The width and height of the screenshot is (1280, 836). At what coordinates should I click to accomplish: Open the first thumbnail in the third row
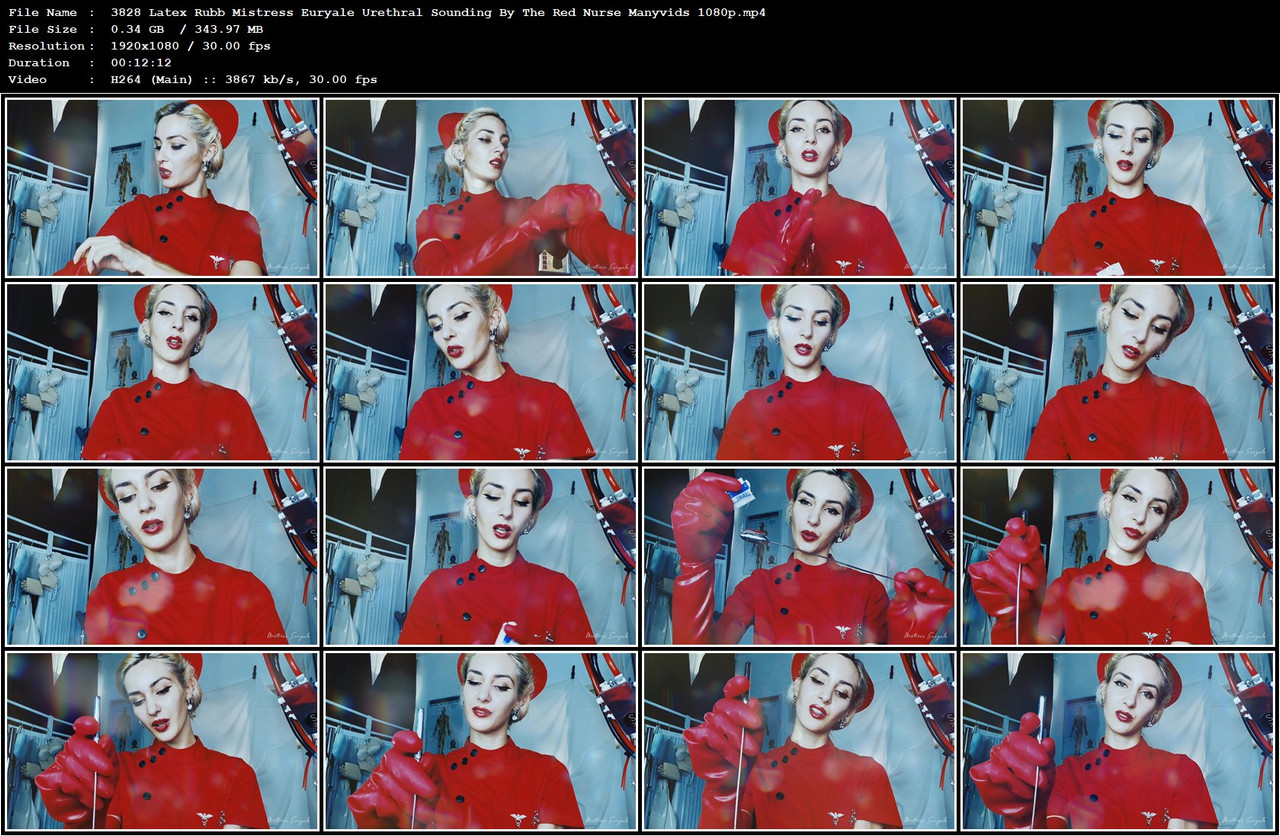[x=162, y=557]
